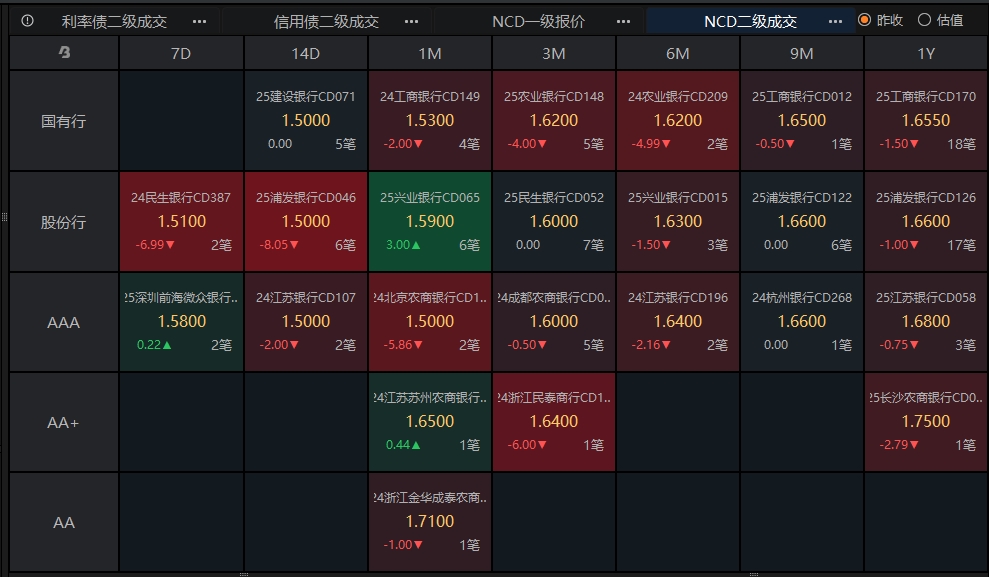Switch to the 利率债二级成交 tab

(x=114, y=21)
